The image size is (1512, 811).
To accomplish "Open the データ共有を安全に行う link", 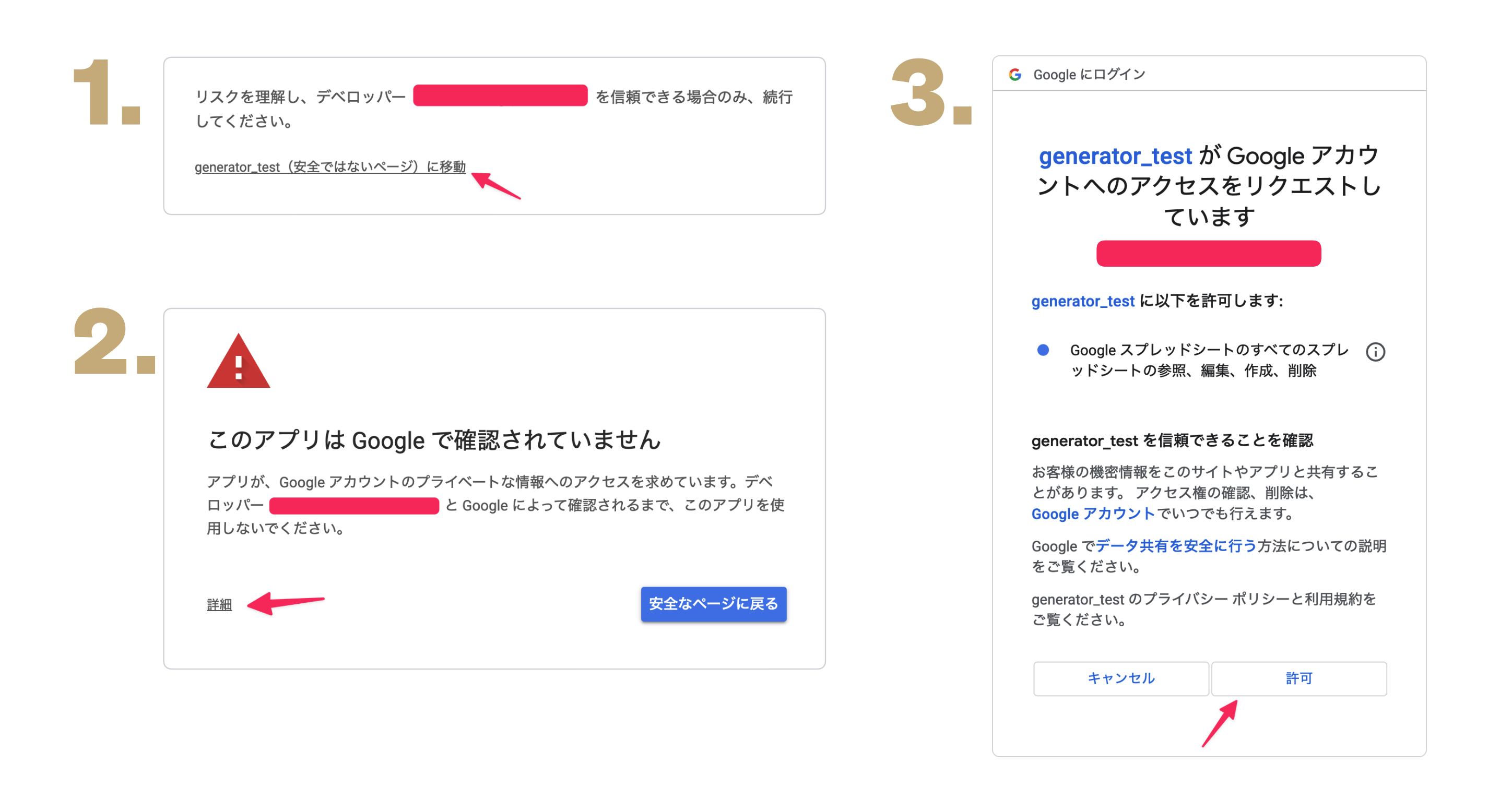I will (1176, 546).
